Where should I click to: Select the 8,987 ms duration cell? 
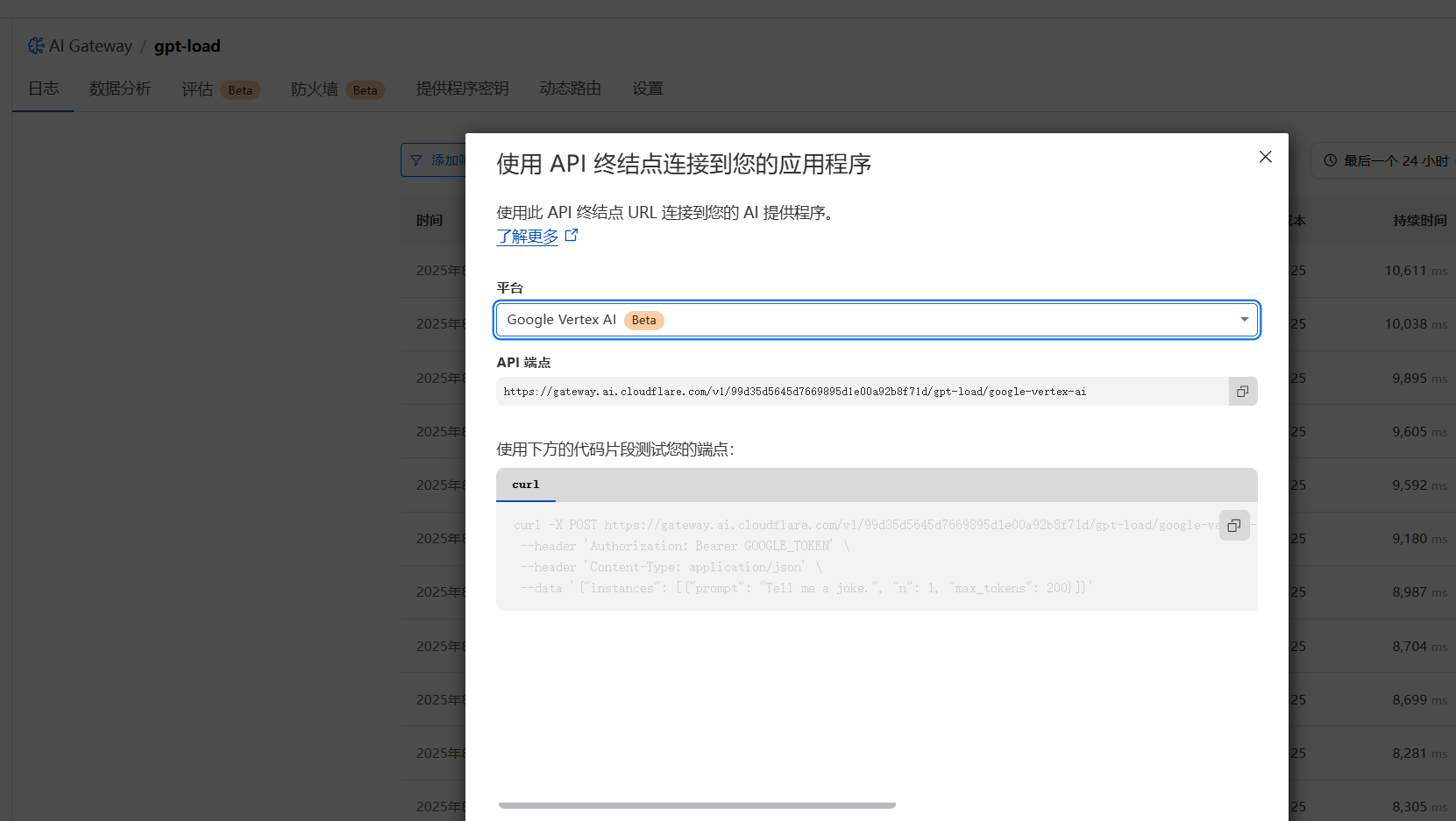[1419, 592]
